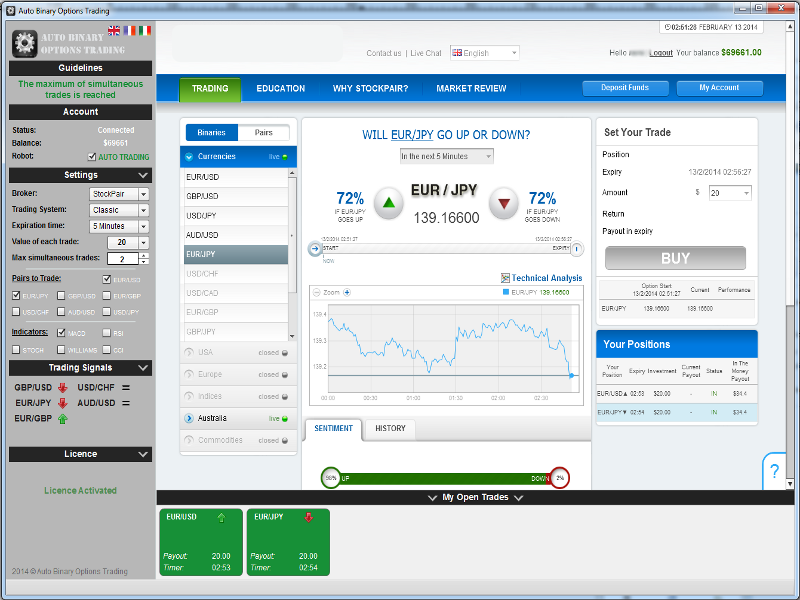Open the 'In the next 5 Minutes' dropdown
The image size is (800, 600).
click(446, 156)
